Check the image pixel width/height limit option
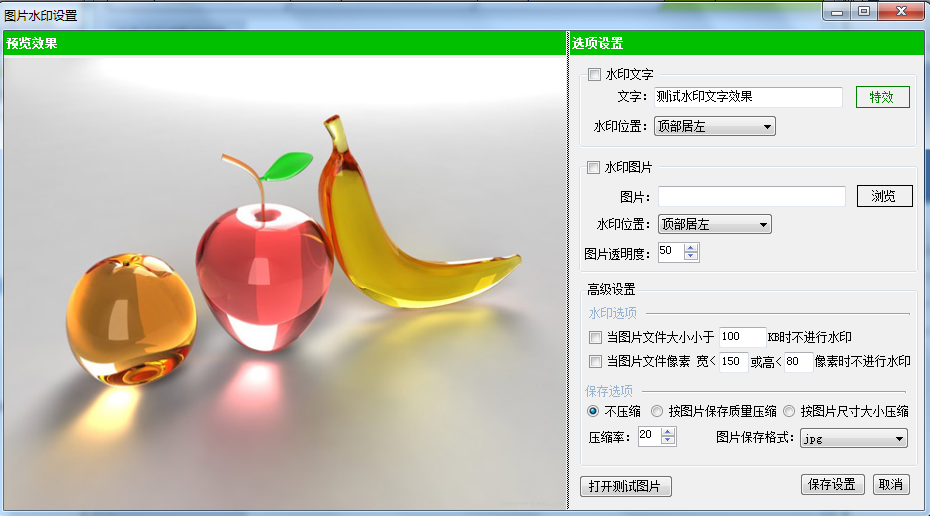This screenshot has height=516, width=930. [595, 362]
